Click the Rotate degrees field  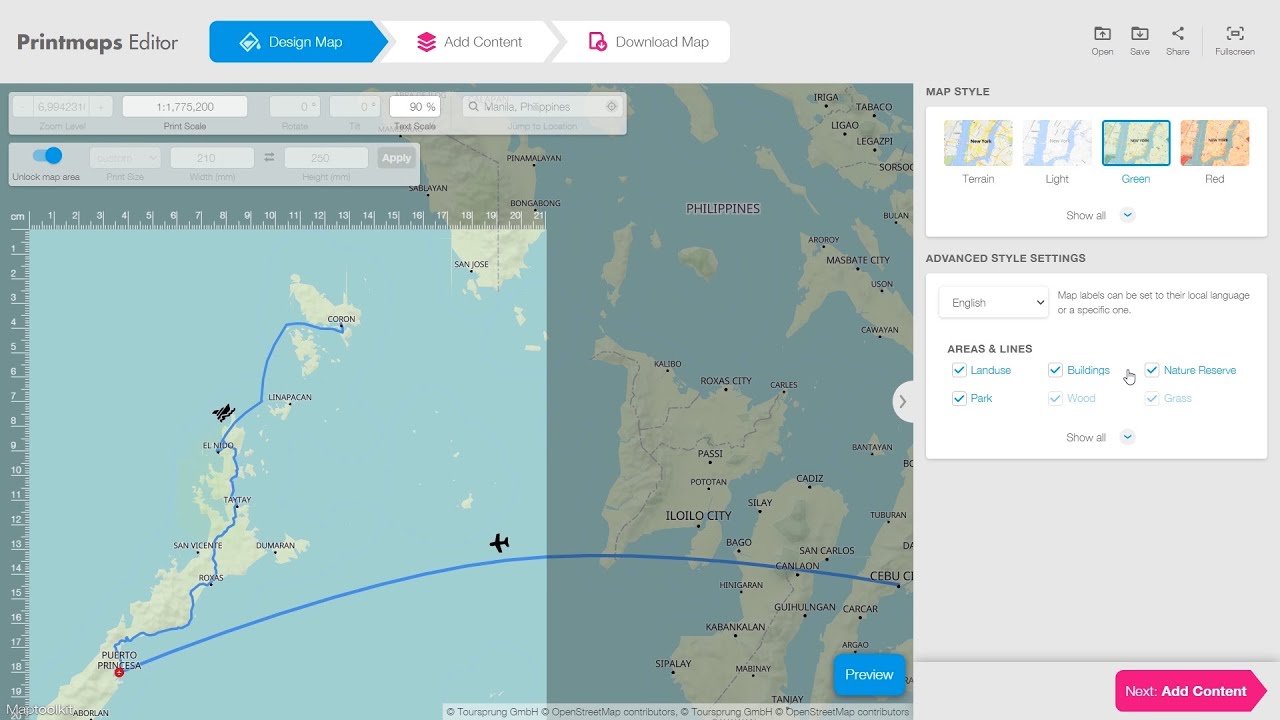click(x=295, y=107)
